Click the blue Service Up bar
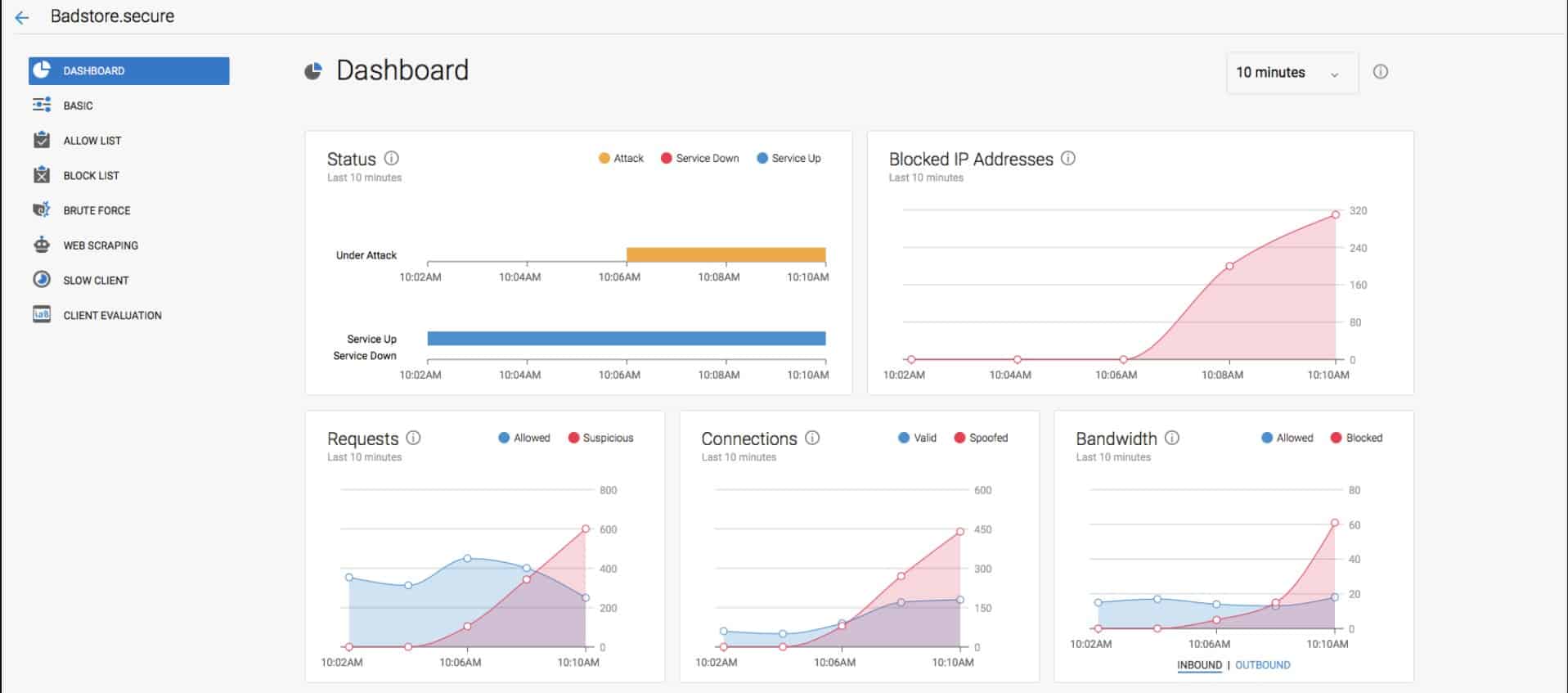The width and height of the screenshot is (1568, 693). tap(627, 338)
